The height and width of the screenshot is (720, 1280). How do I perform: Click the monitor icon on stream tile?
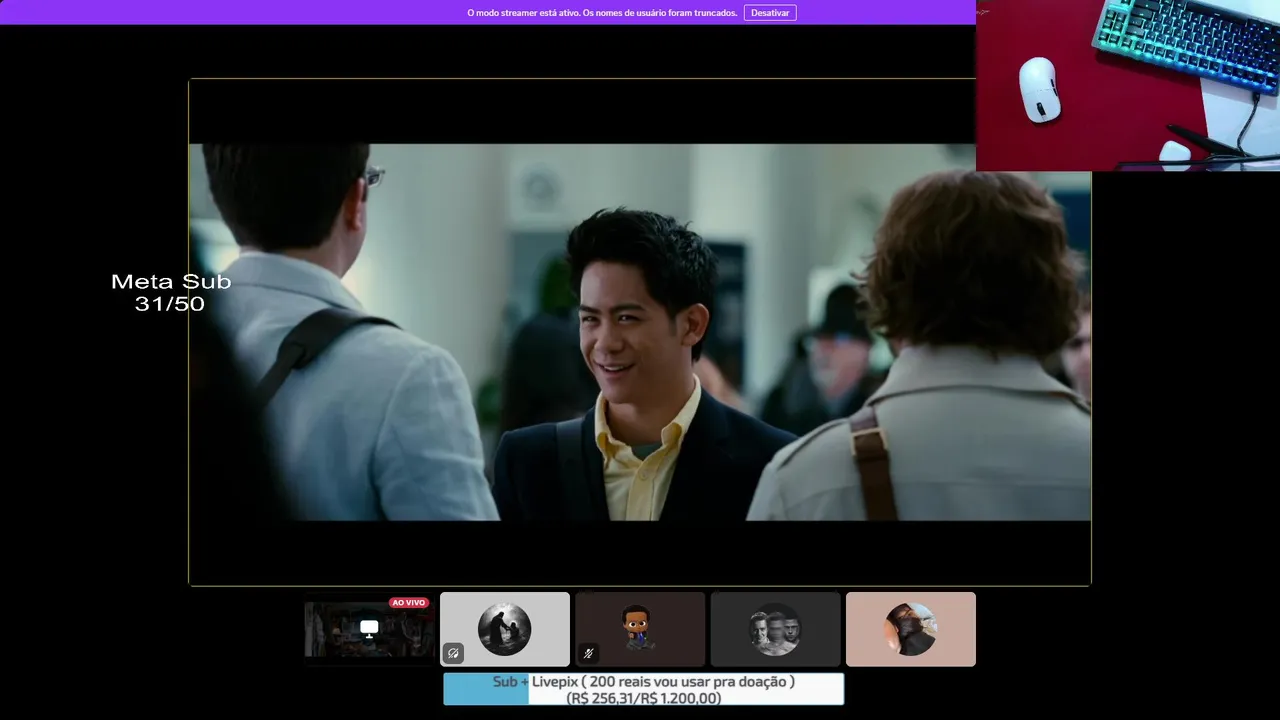tap(369, 628)
